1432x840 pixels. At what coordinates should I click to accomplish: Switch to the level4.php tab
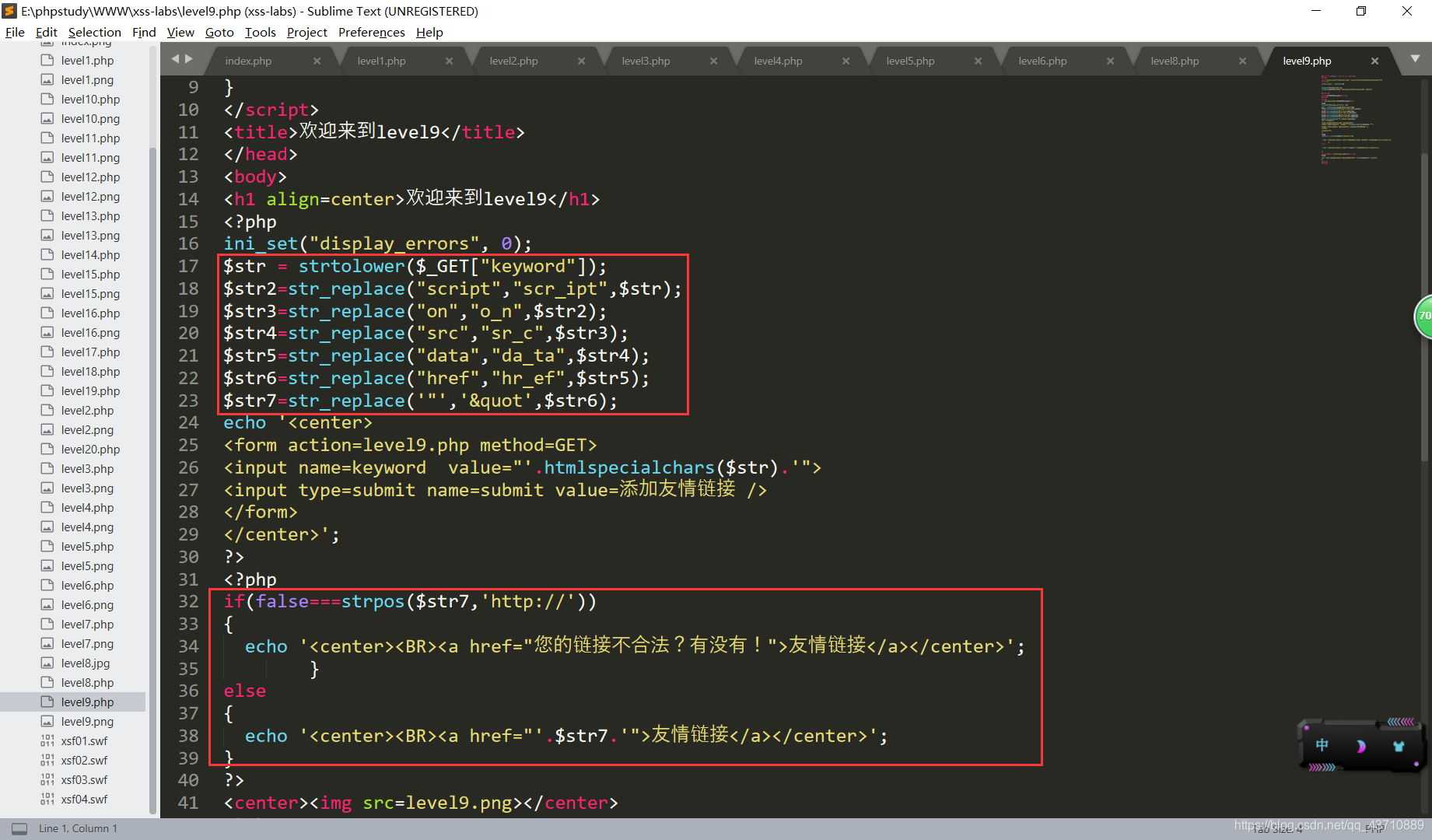tap(778, 61)
